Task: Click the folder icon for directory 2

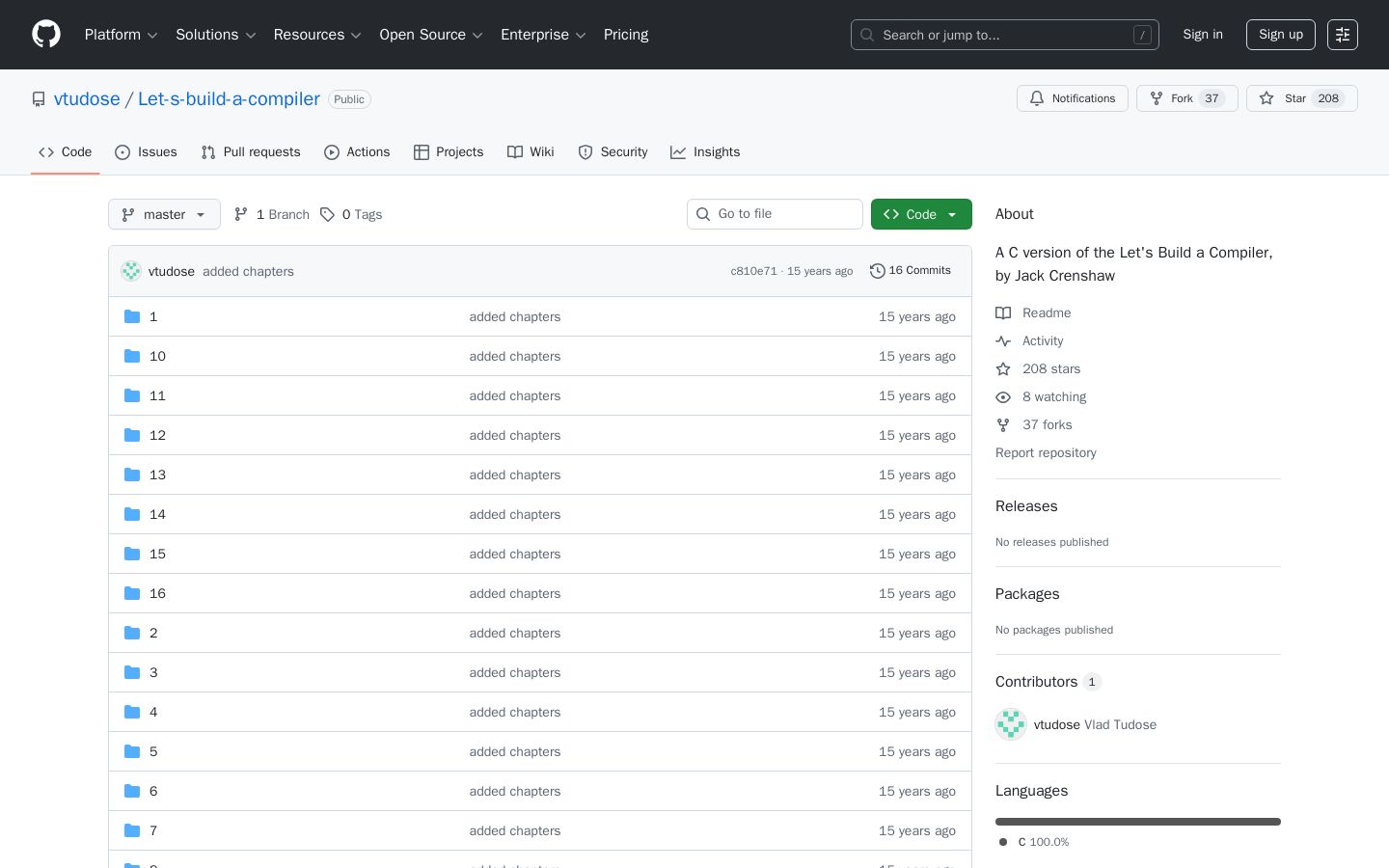Action: point(132,633)
